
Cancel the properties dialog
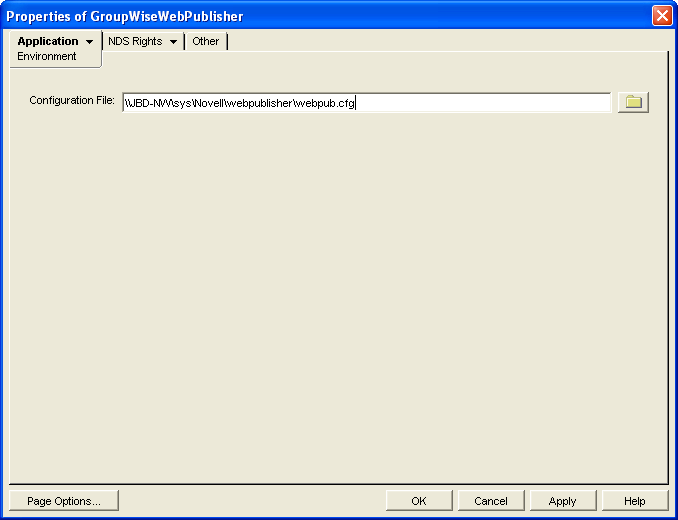[491, 501]
